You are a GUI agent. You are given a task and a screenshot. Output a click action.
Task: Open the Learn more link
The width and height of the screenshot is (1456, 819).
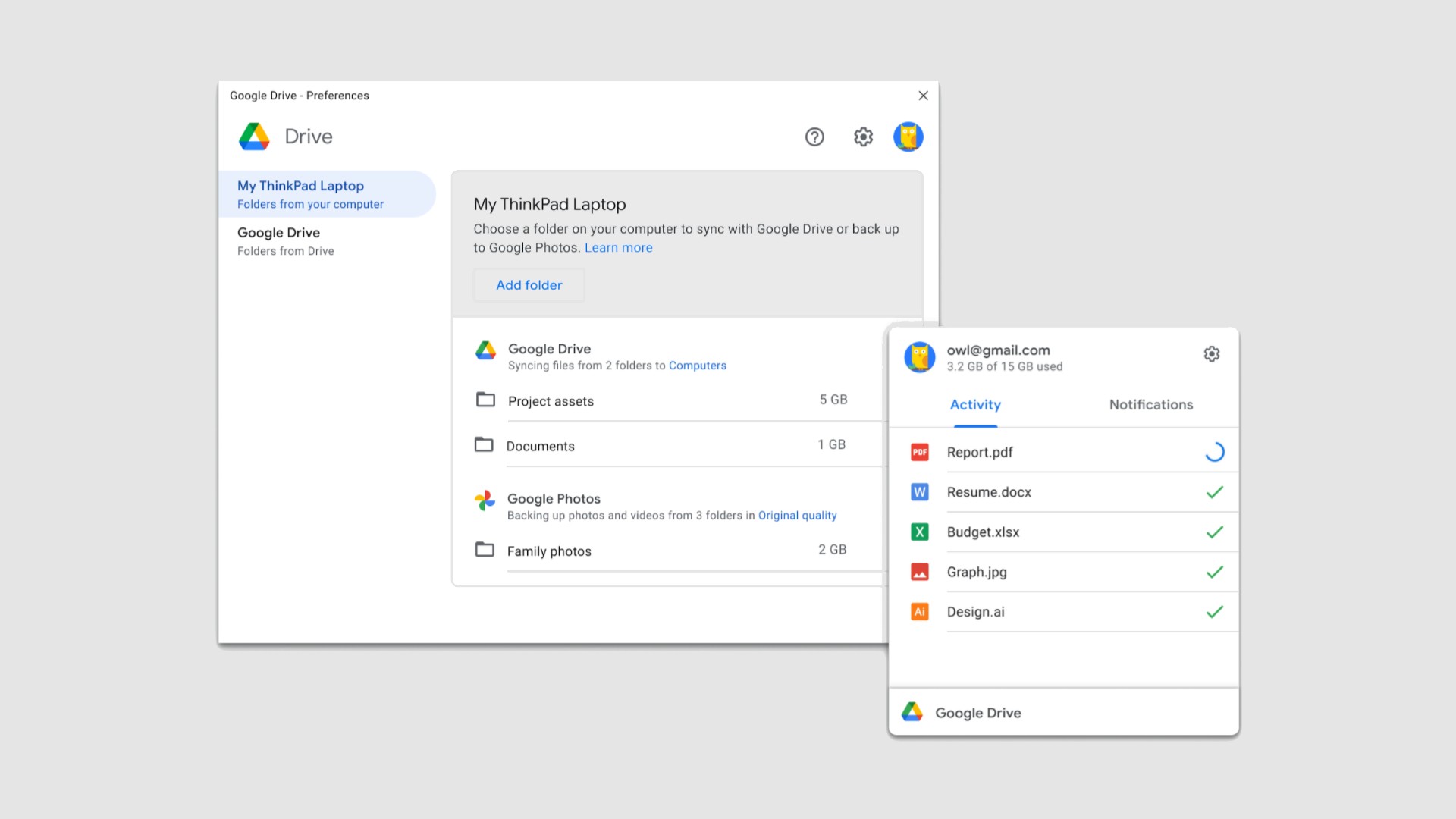(x=619, y=248)
